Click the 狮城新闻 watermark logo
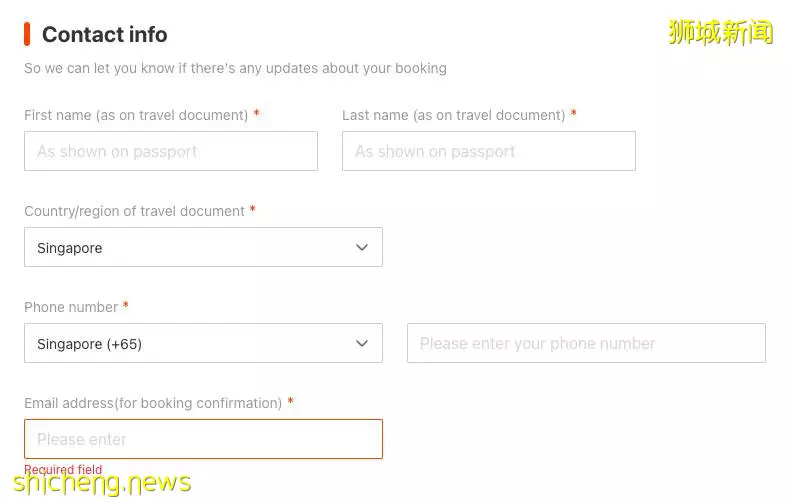Screen dimensions: 788x502 (720, 32)
